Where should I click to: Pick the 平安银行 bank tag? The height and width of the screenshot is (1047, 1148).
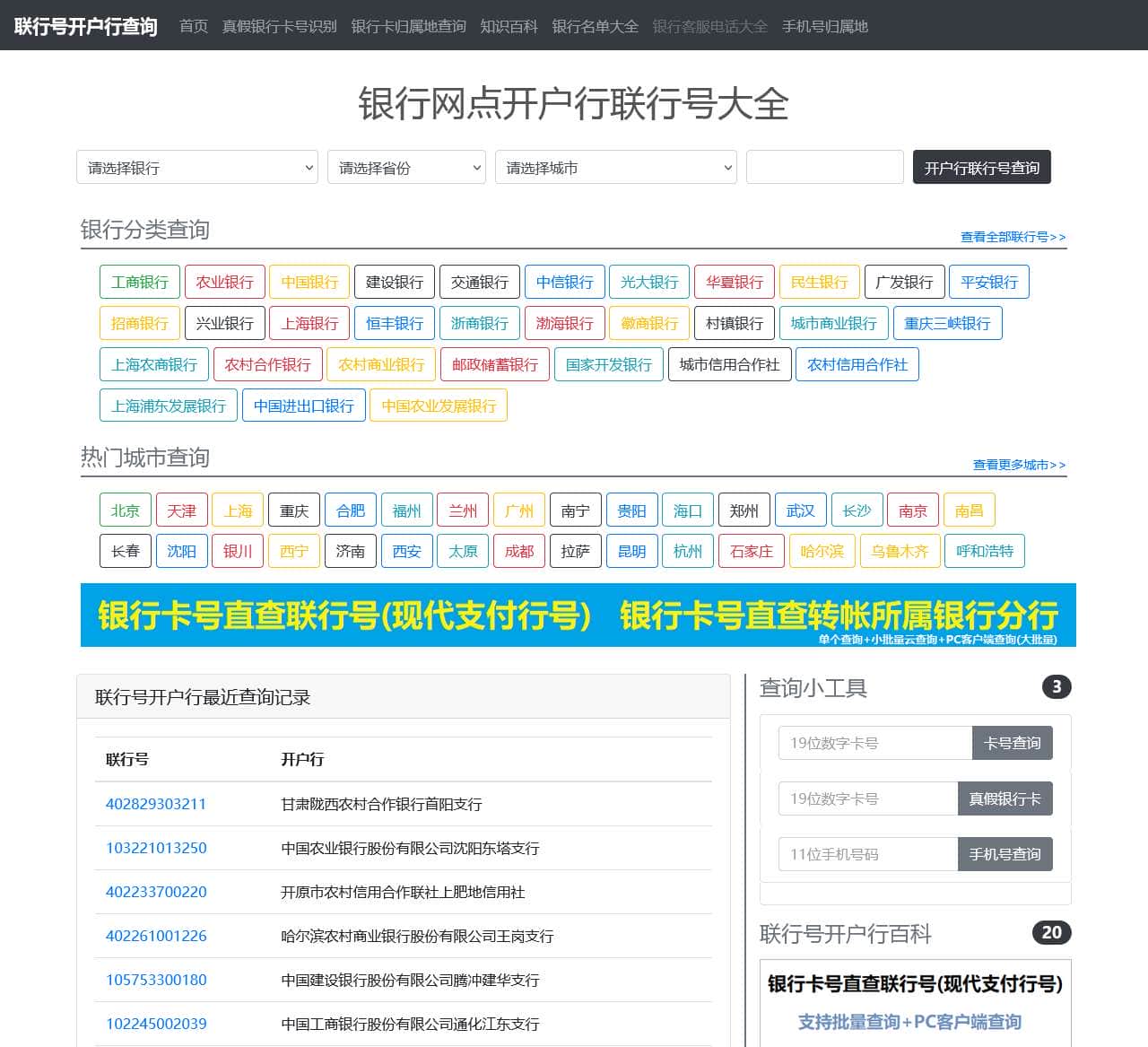pos(989,282)
